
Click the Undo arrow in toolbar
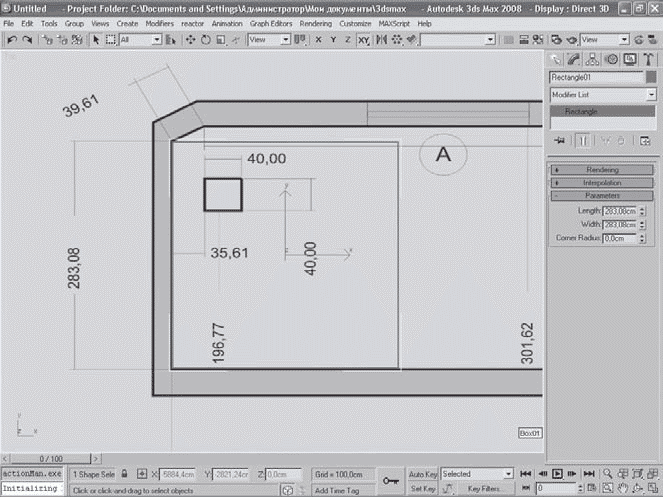pos(11,40)
